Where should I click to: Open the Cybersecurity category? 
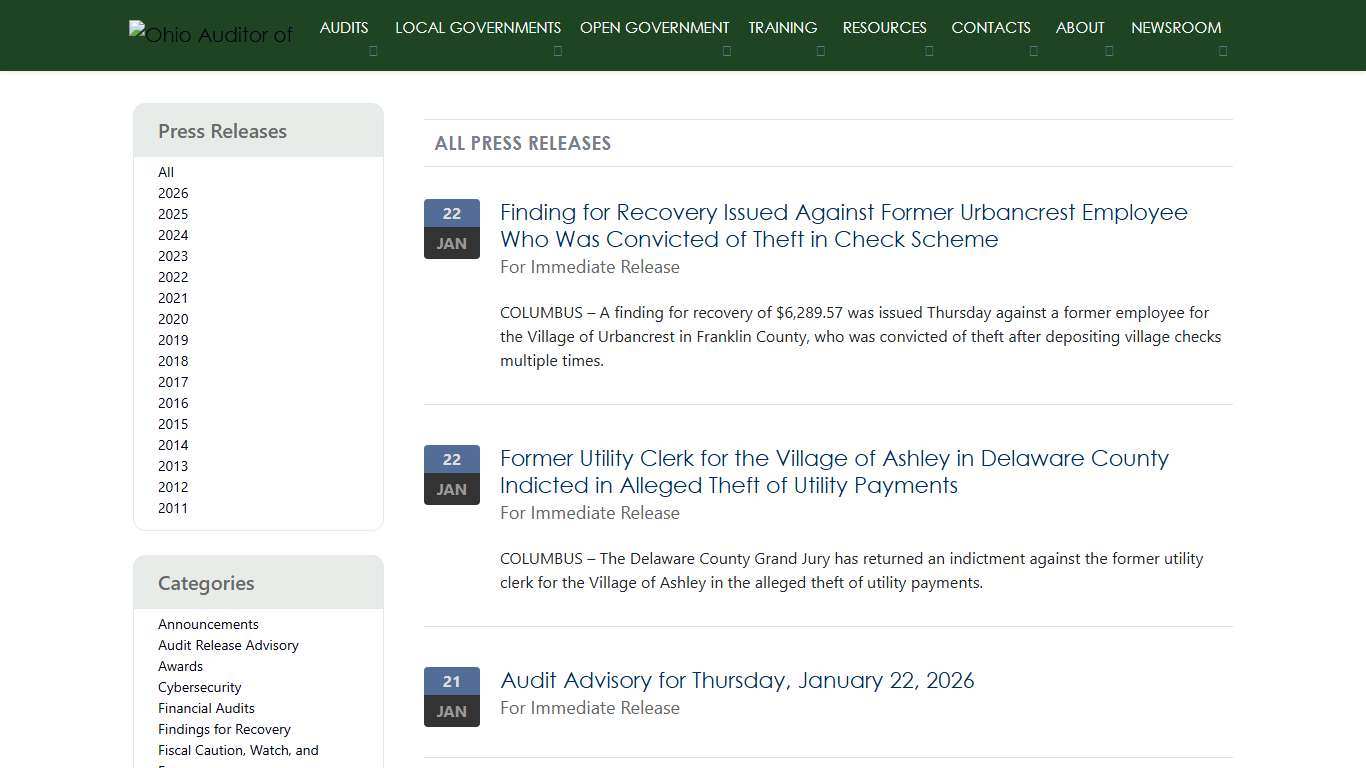[199, 687]
